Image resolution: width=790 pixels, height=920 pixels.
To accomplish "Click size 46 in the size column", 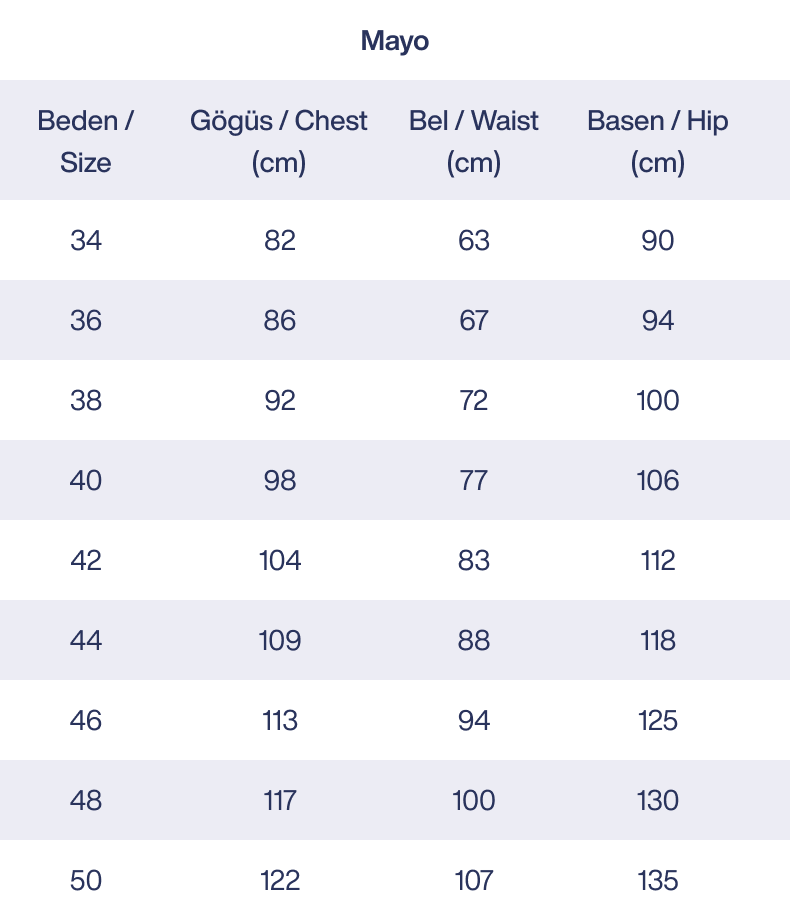I will coord(86,721).
